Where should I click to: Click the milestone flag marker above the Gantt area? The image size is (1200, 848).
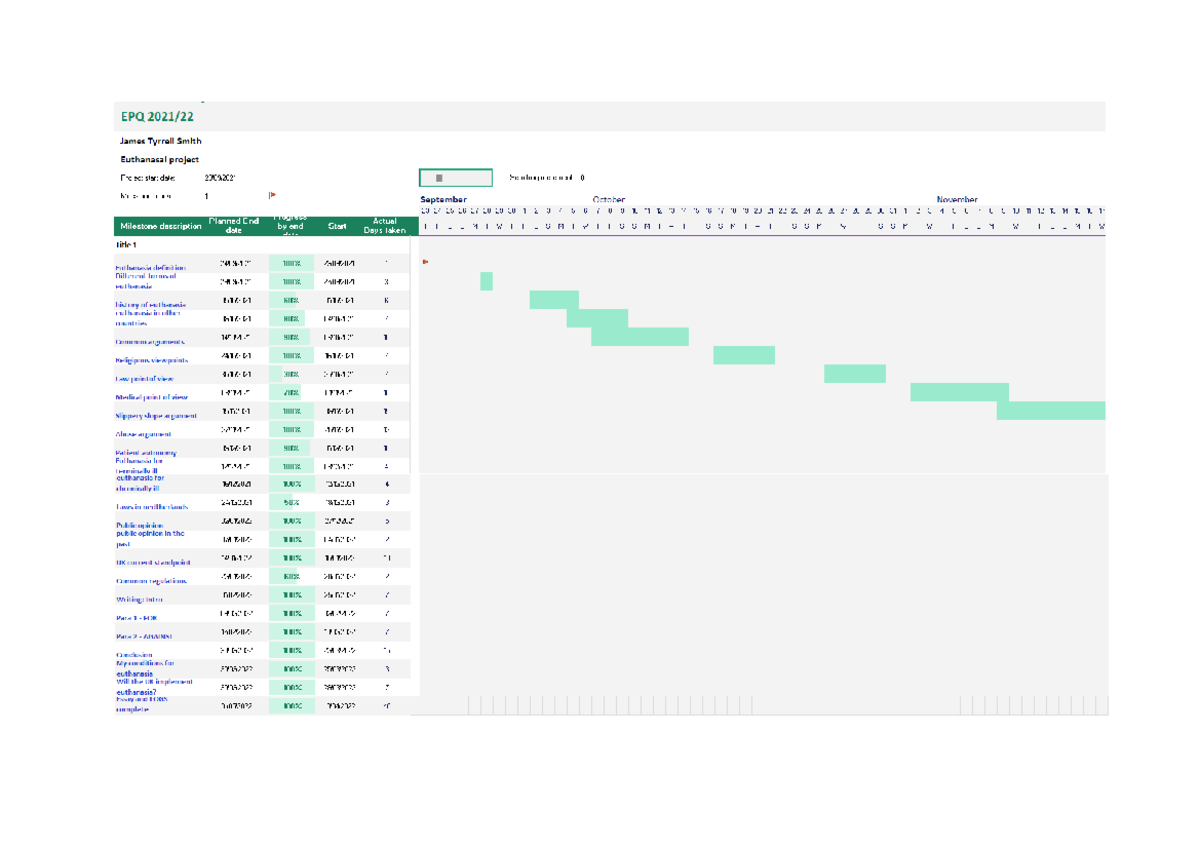424,261
